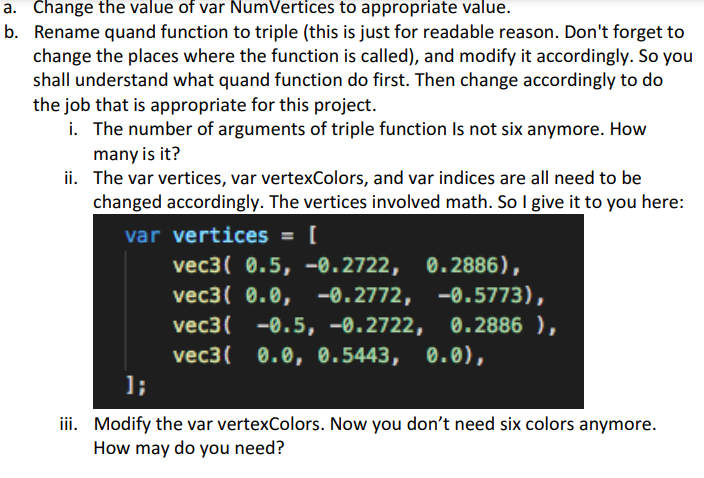This screenshot has height=478, width=704.
Task: Select the 'vertices' variable name in the code
Action: [220, 235]
